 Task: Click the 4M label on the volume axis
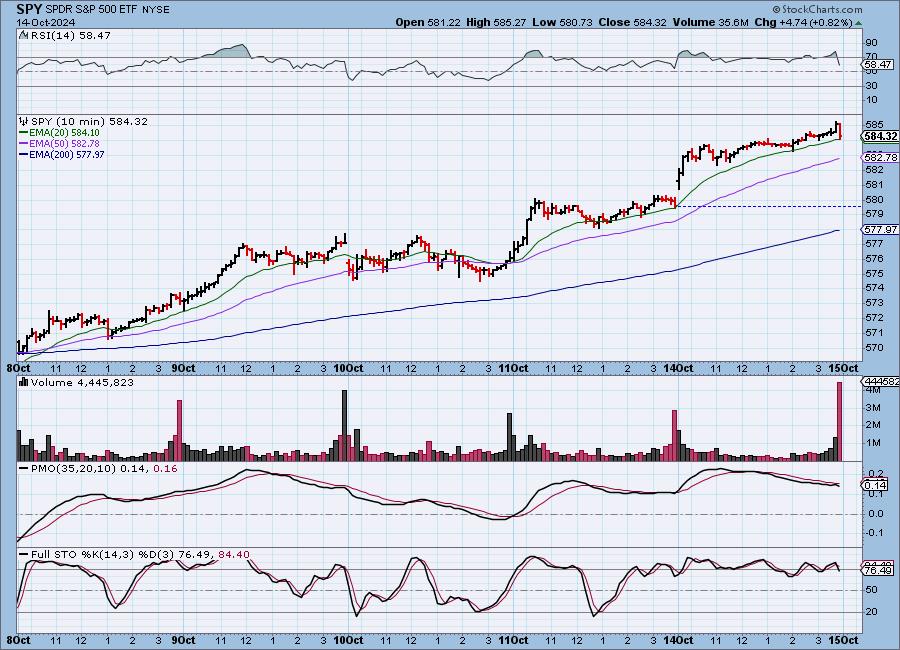[873, 390]
